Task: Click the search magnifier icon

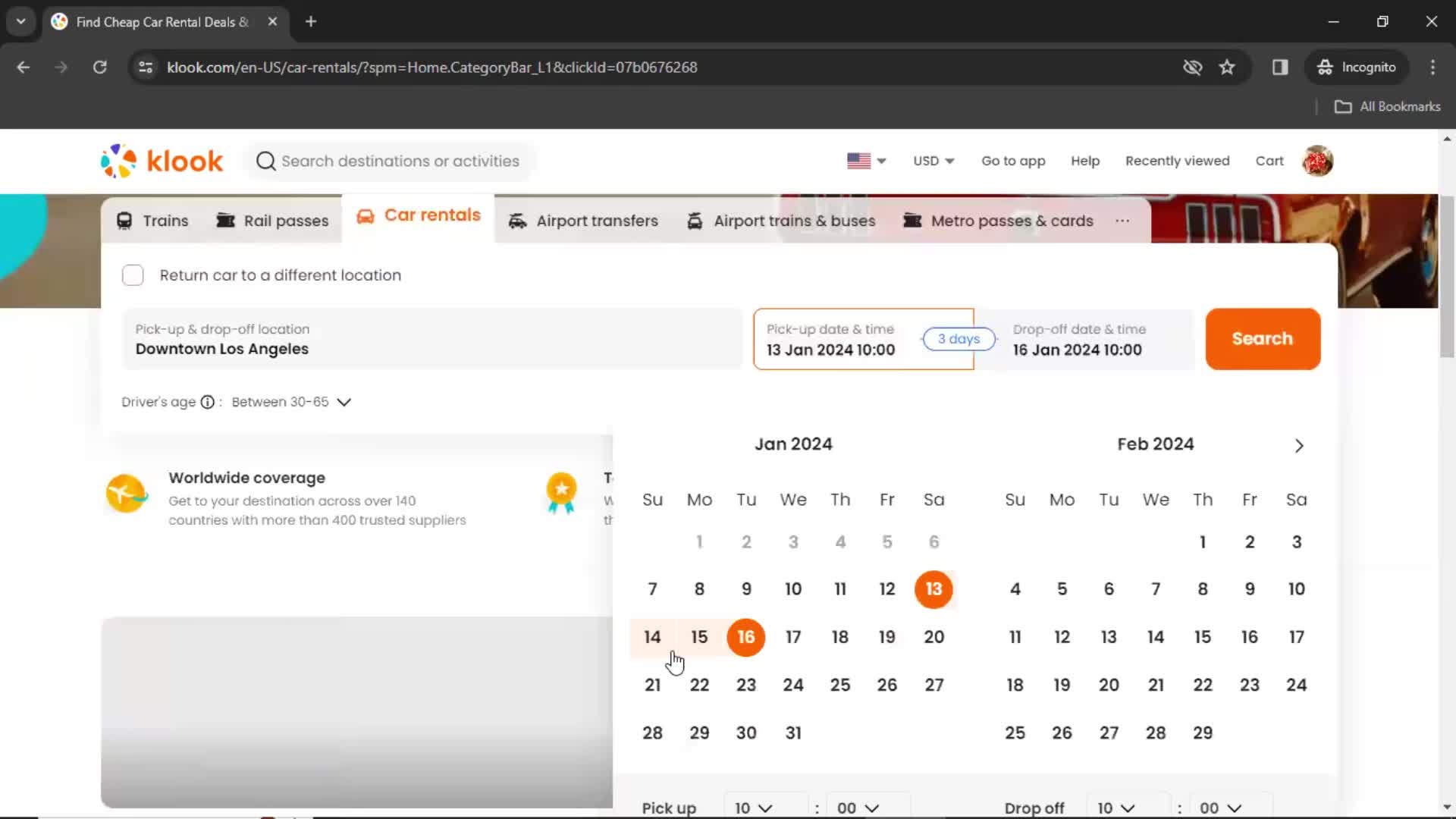Action: [264, 161]
